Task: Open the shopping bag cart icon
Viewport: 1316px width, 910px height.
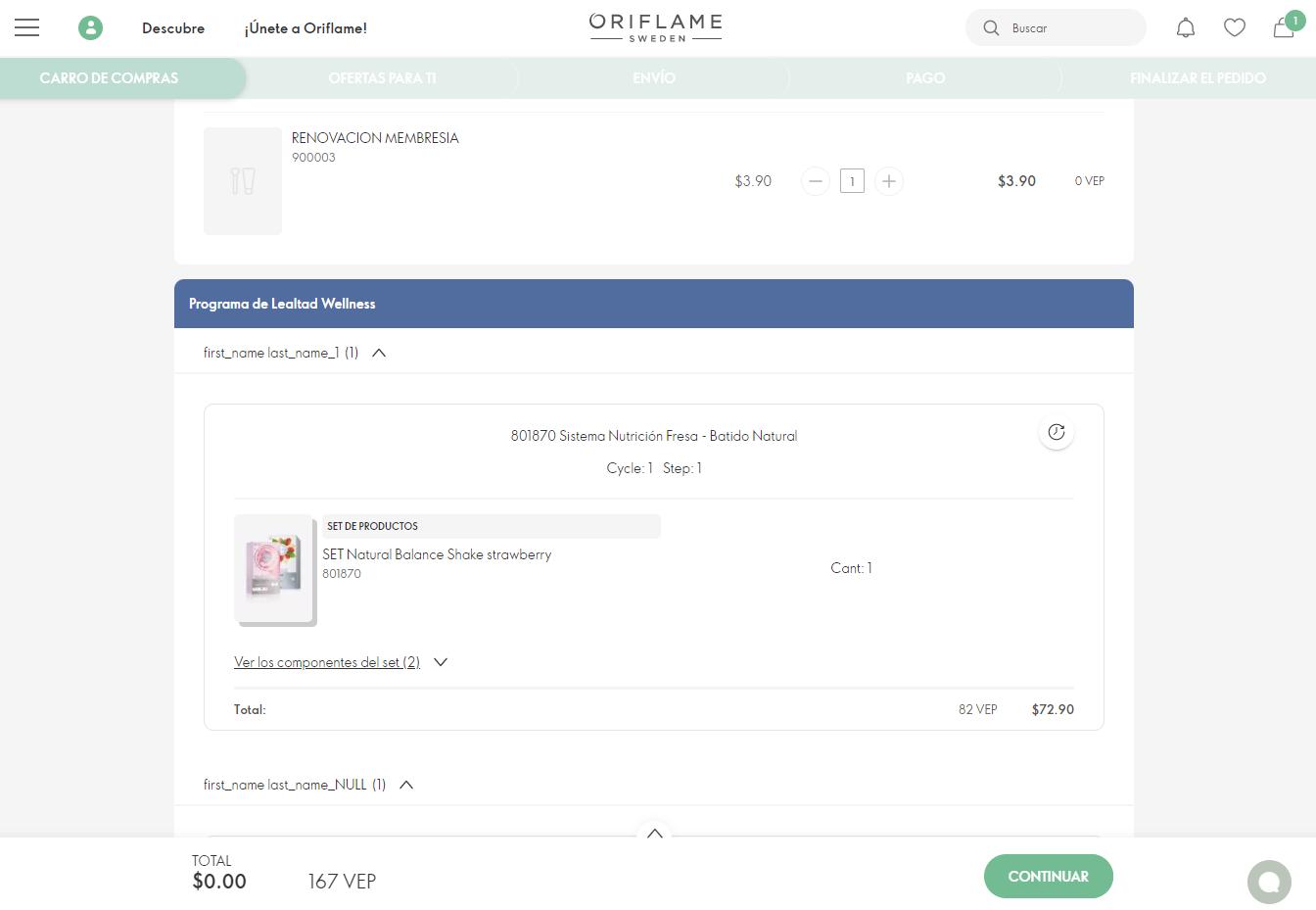Action: (1284, 28)
